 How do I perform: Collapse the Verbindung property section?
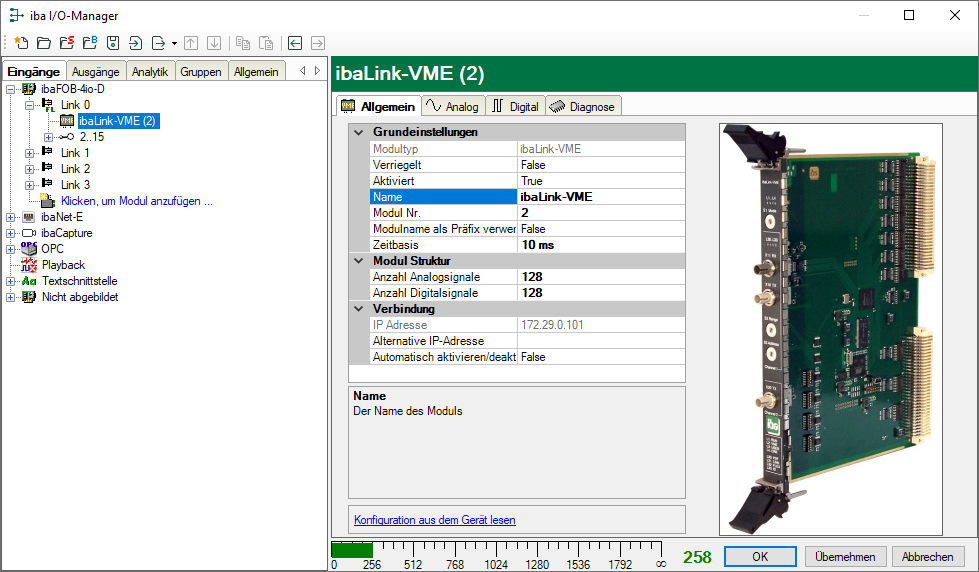[x=358, y=309]
